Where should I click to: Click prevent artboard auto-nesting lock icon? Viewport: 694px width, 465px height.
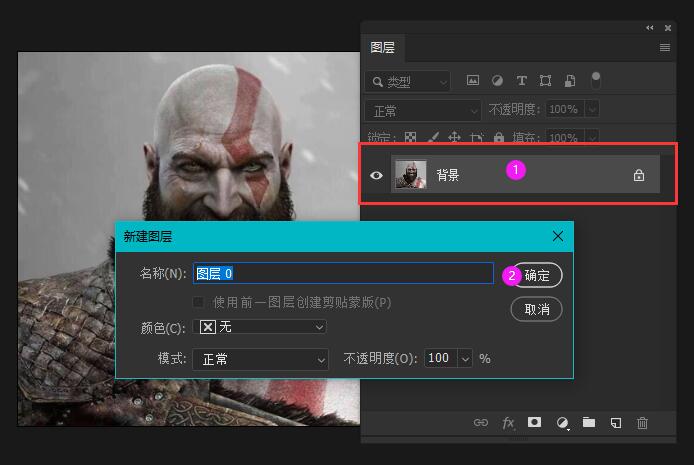tap(477, 137)
